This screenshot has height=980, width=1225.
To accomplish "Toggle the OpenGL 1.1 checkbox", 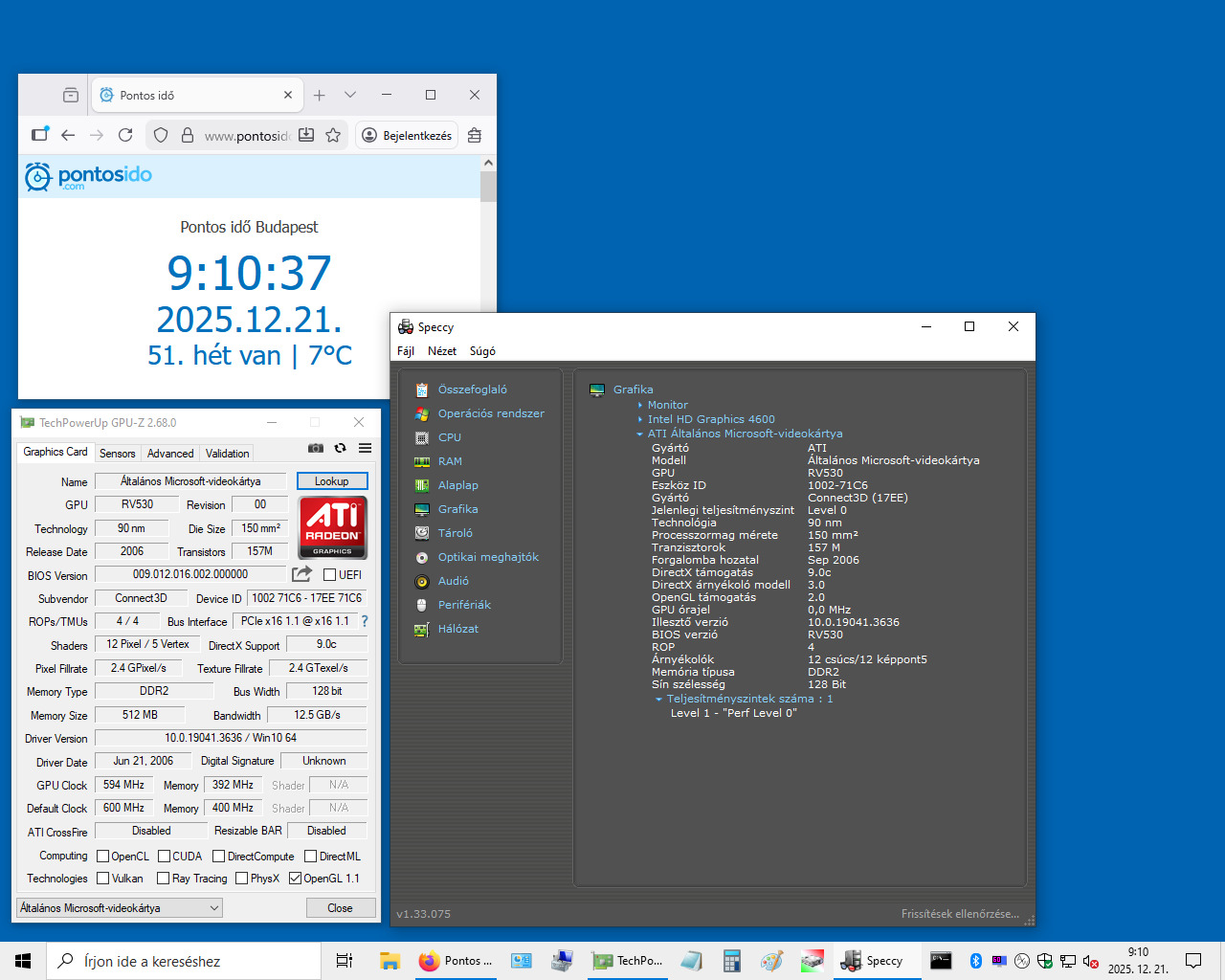I will pyautogui.click(x=296, y=879).
